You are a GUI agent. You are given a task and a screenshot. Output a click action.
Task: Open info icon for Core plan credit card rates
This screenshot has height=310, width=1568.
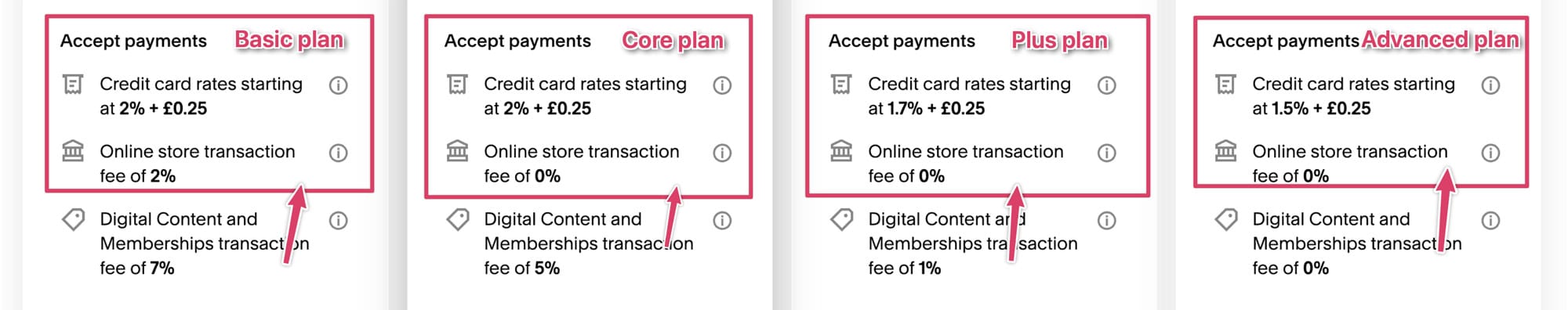pyautogui.click(x=722, y=85)
